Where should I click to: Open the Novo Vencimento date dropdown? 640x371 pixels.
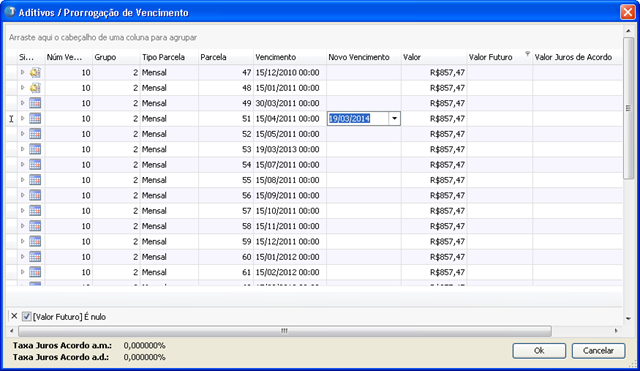[x=394, y=119]
